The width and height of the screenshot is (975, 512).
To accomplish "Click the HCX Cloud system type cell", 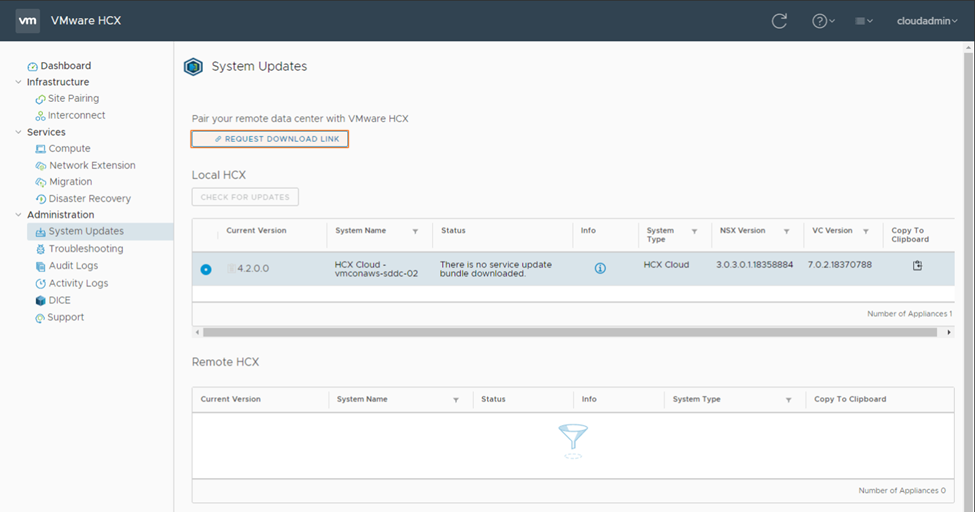I will [x=666, y=264].
